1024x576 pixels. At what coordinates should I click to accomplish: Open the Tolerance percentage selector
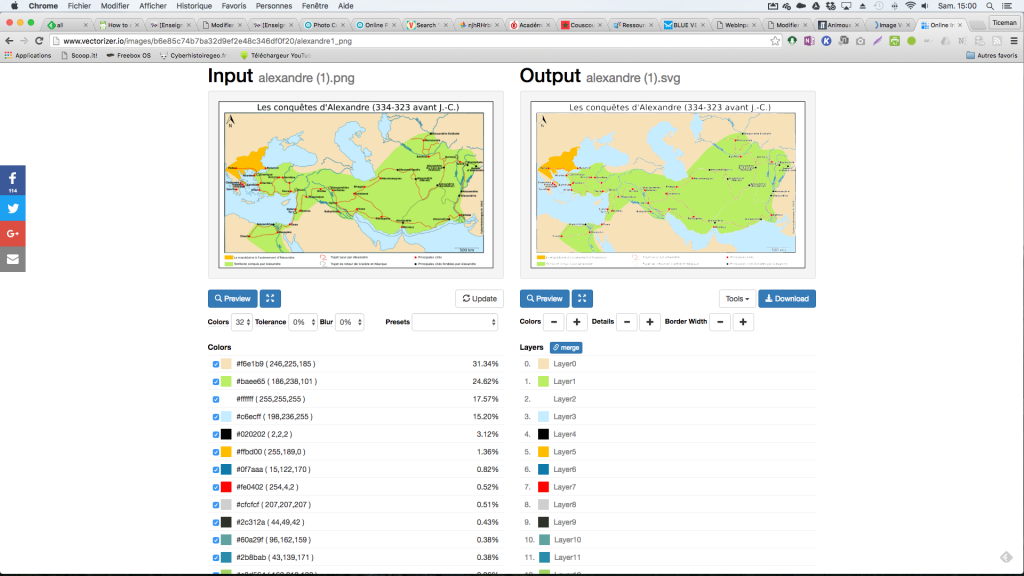tap(298, 322)
